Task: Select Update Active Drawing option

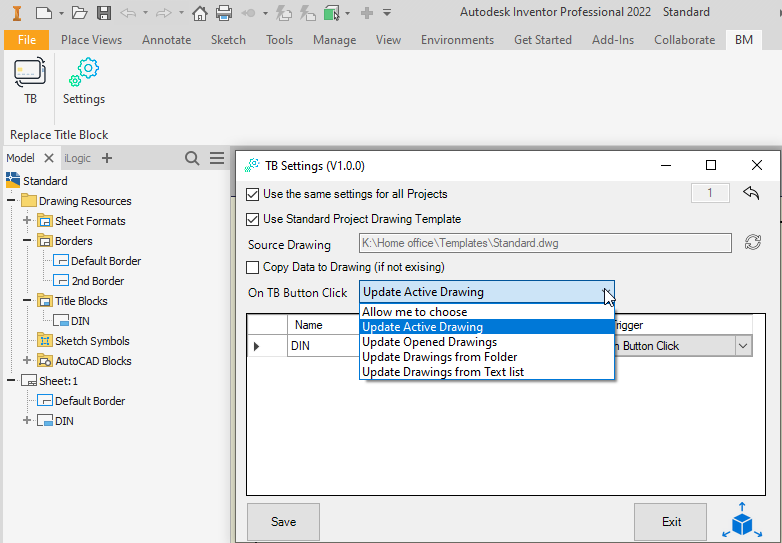Action: tap(487, 327)
